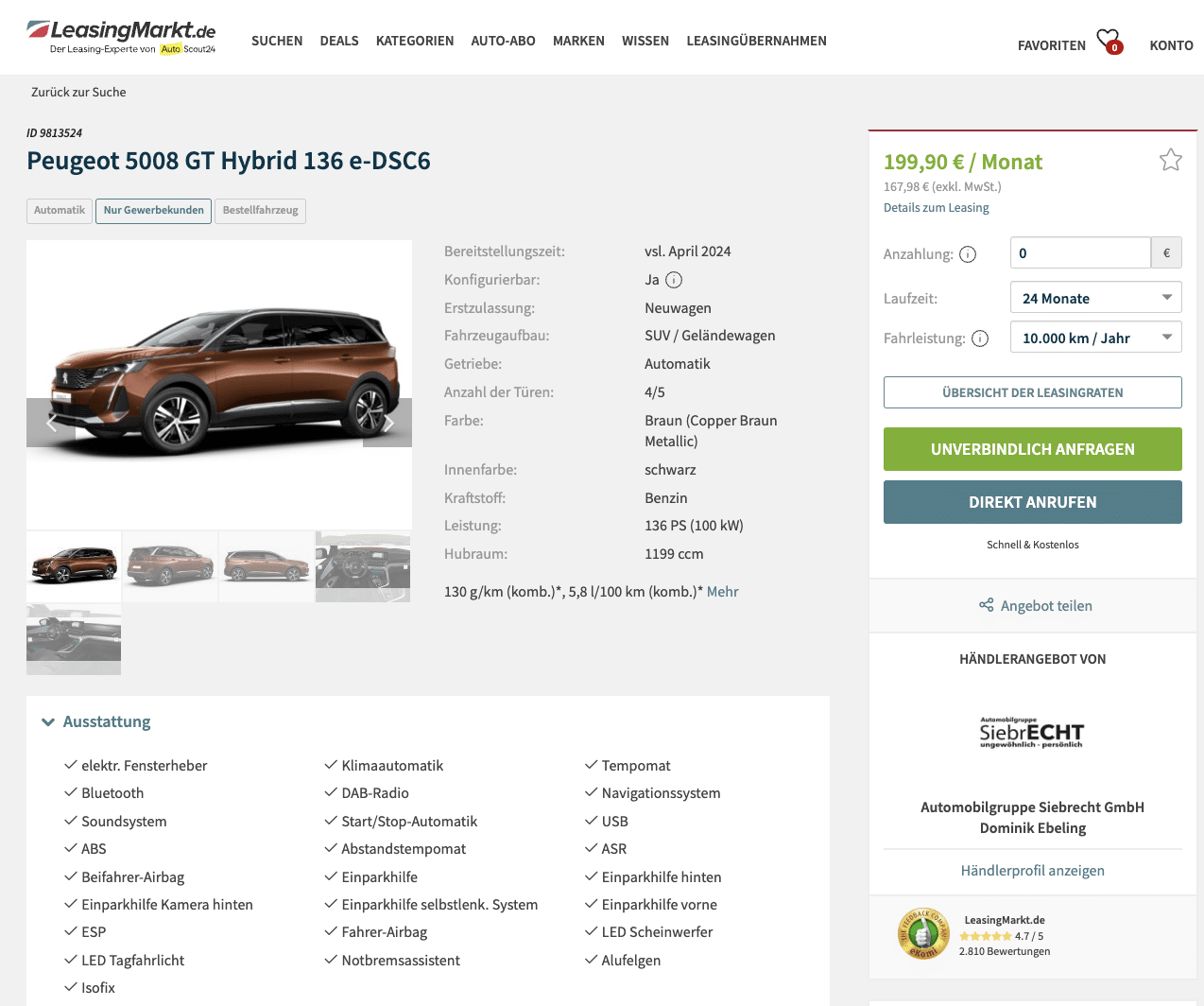Click the 2.810 Bewertungen text
Image resolution: width=1204 pixels, height=1006 pixels.
[1005, 951]
